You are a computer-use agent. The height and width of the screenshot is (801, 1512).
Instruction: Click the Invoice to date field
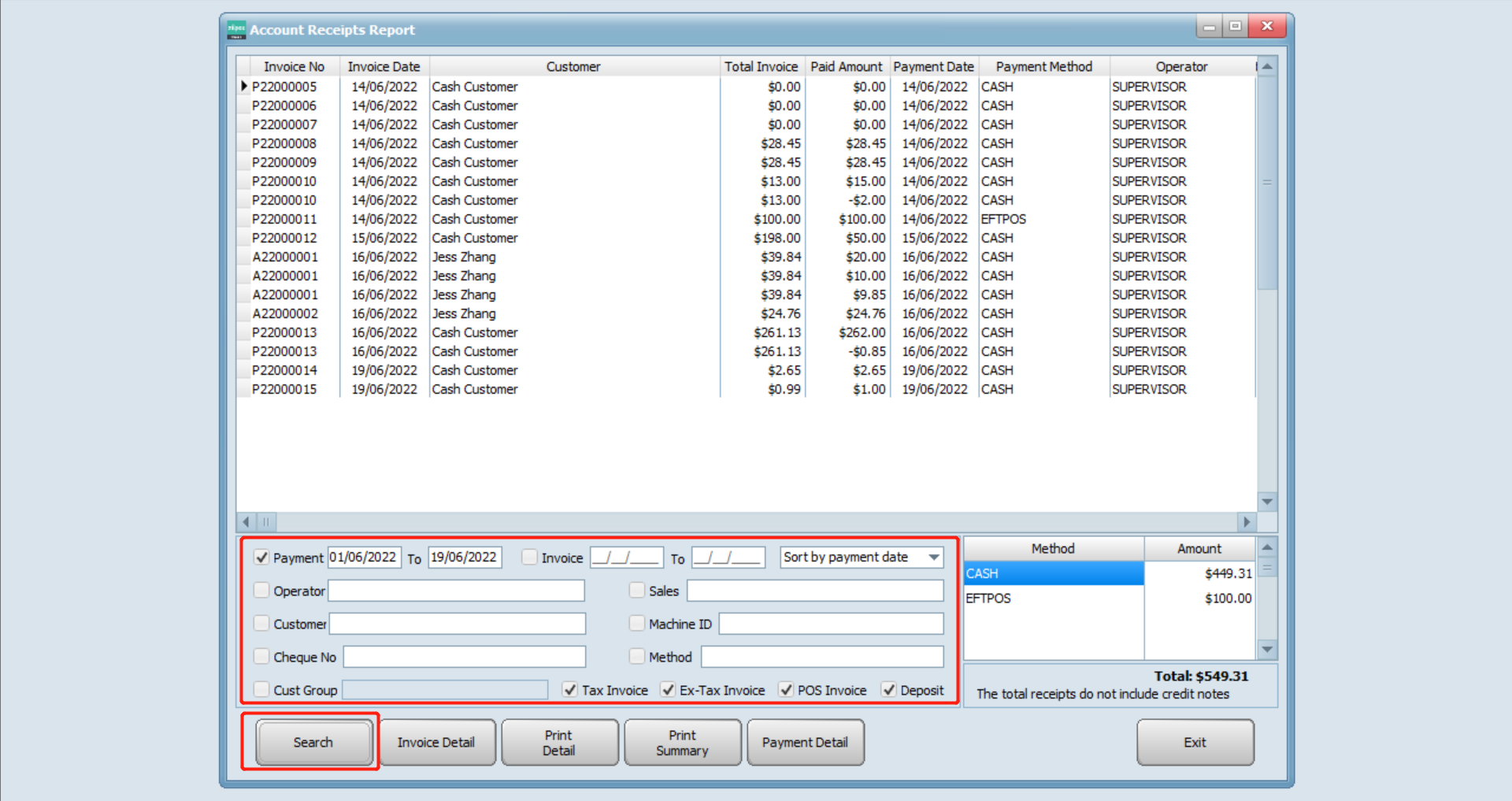click(728, 558)
